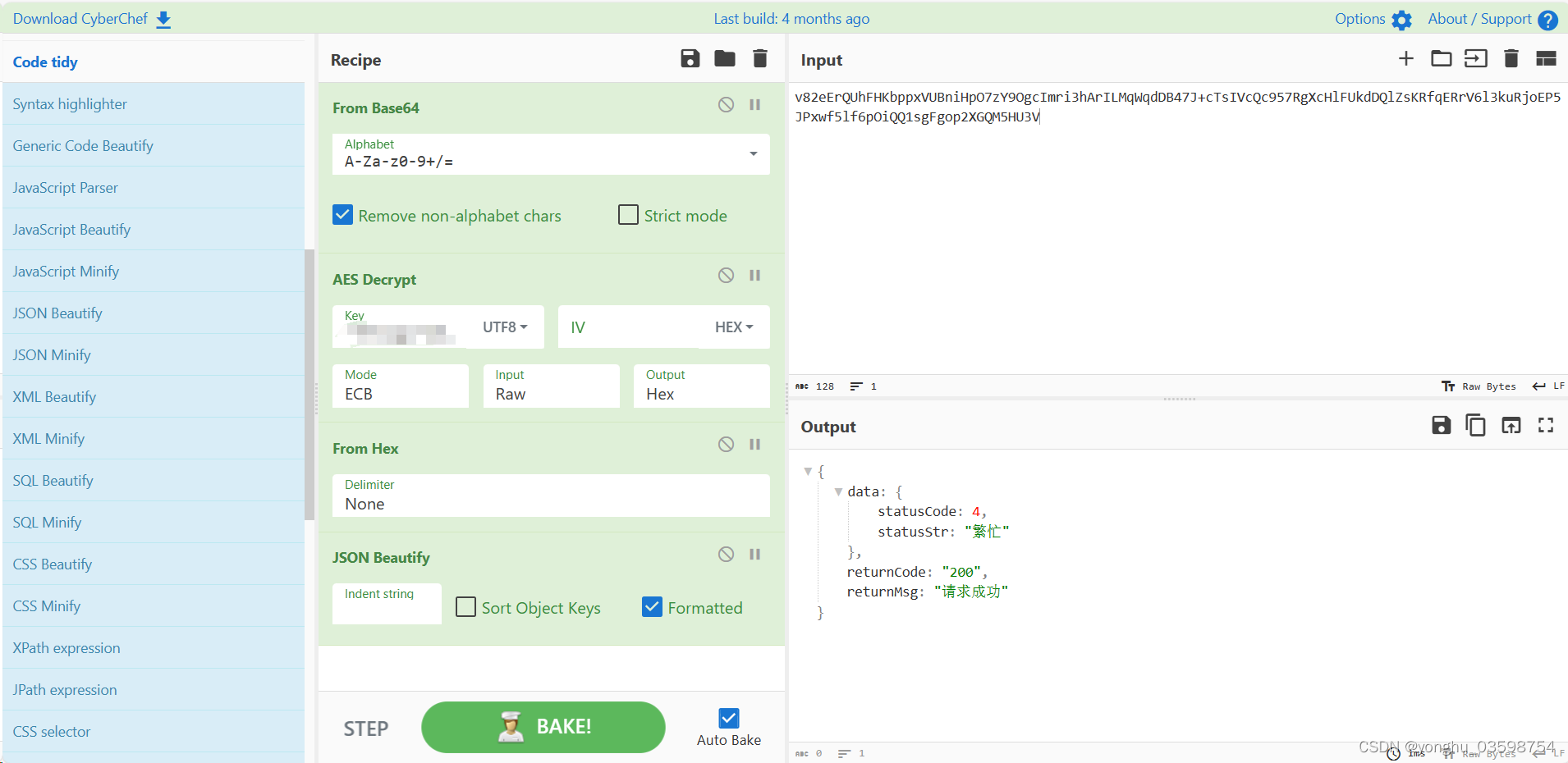Enable Sort Object Keys checkbox
The height and width of the screenshot is (763, 1568).
[x=465, y=606]
